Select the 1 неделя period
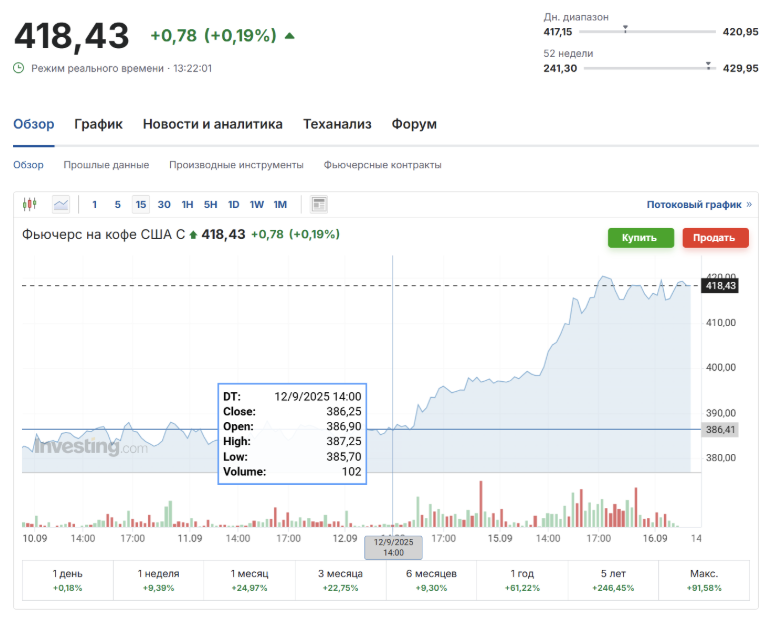This screenshot has height=622, width=772. pos(159,580)
